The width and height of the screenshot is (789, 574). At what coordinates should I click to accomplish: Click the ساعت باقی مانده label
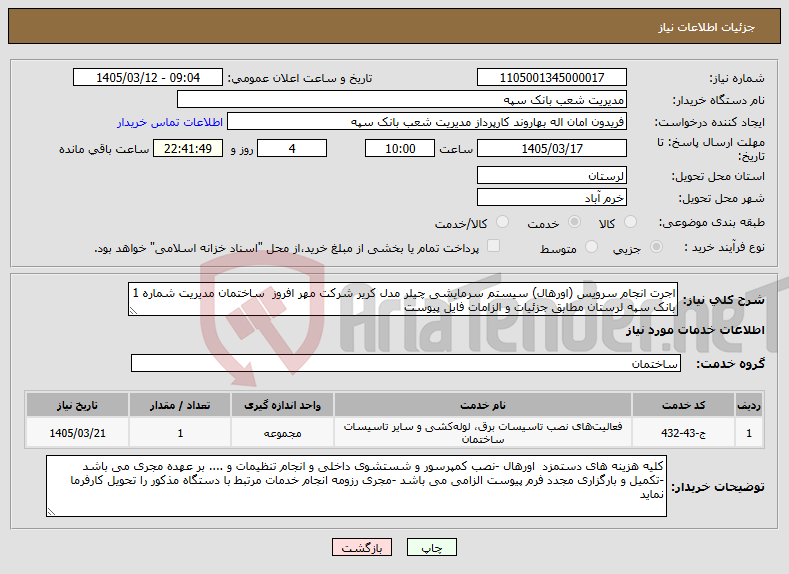tap(104, 149)
